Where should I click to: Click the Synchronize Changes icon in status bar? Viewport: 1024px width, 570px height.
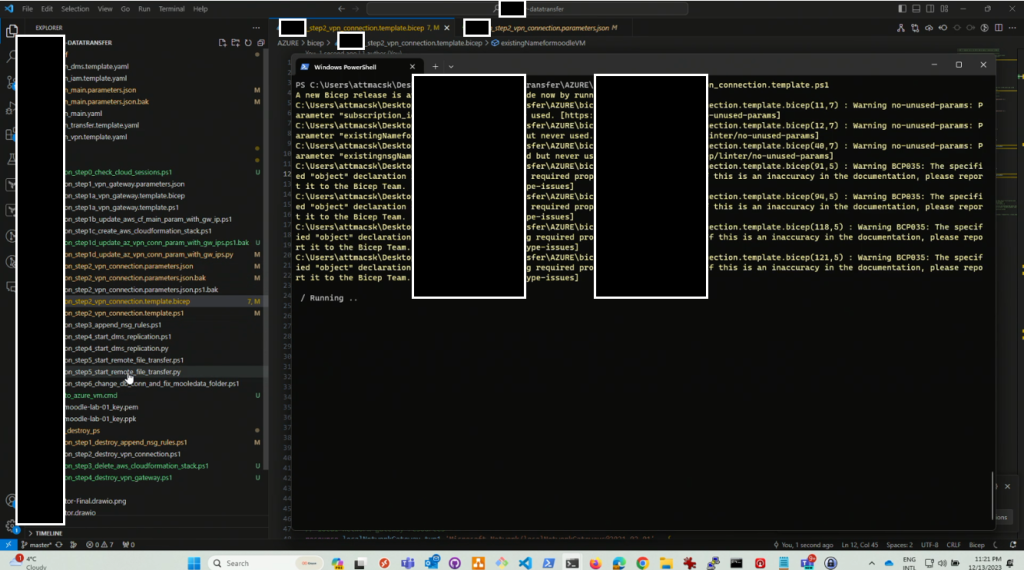59,545
